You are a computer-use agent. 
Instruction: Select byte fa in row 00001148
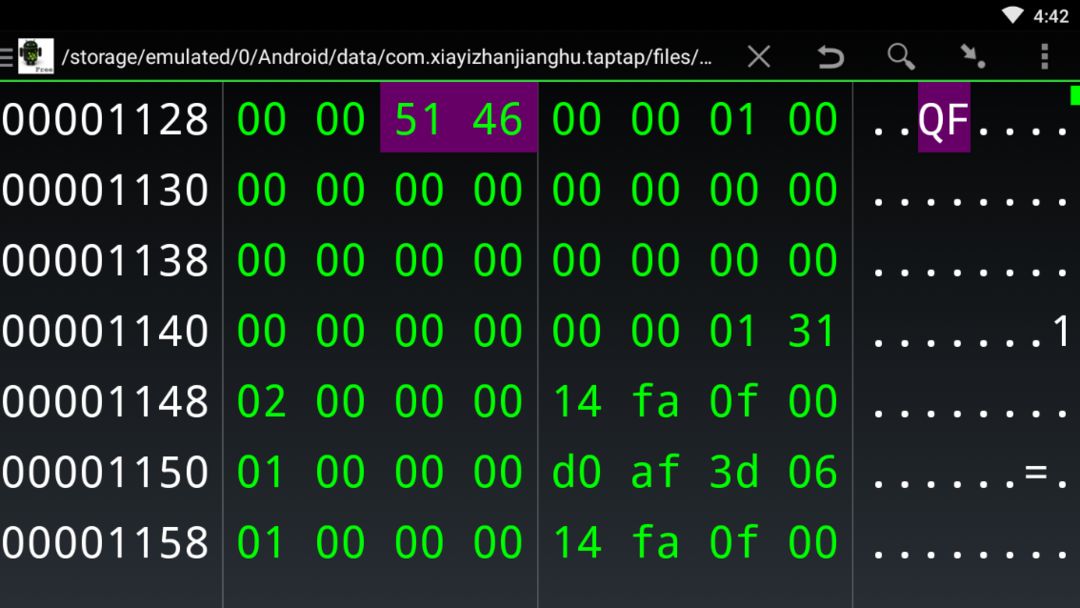(655, 401)
